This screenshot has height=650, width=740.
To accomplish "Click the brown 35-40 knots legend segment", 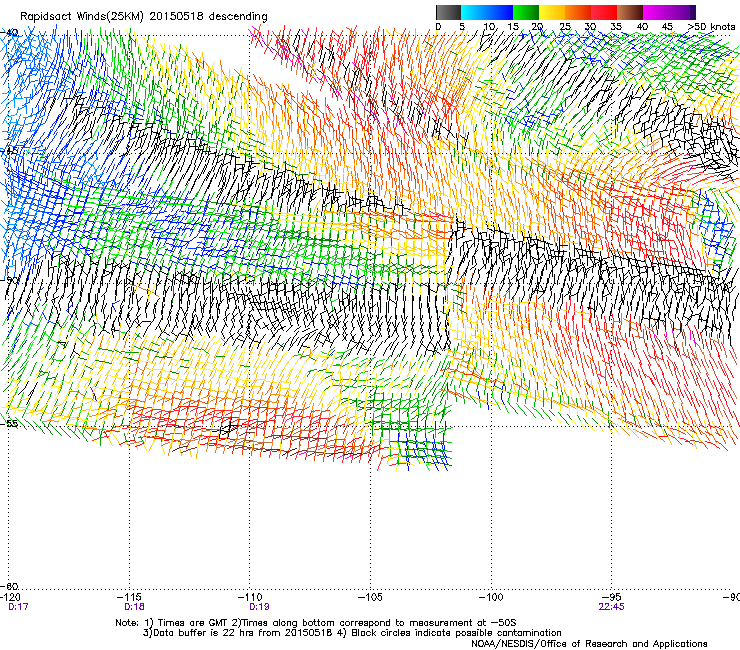I will click(630, 12).
